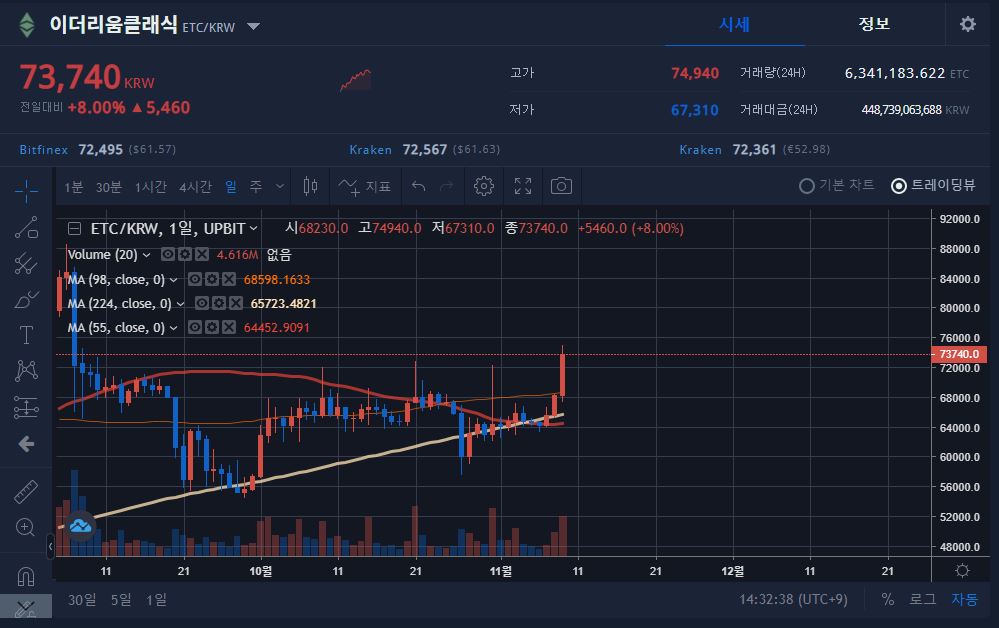The height and width of the screenshot is (628, 999).
Task: Click the 14:32:38 (UTC+9) timezone clock
Action: 793,599
